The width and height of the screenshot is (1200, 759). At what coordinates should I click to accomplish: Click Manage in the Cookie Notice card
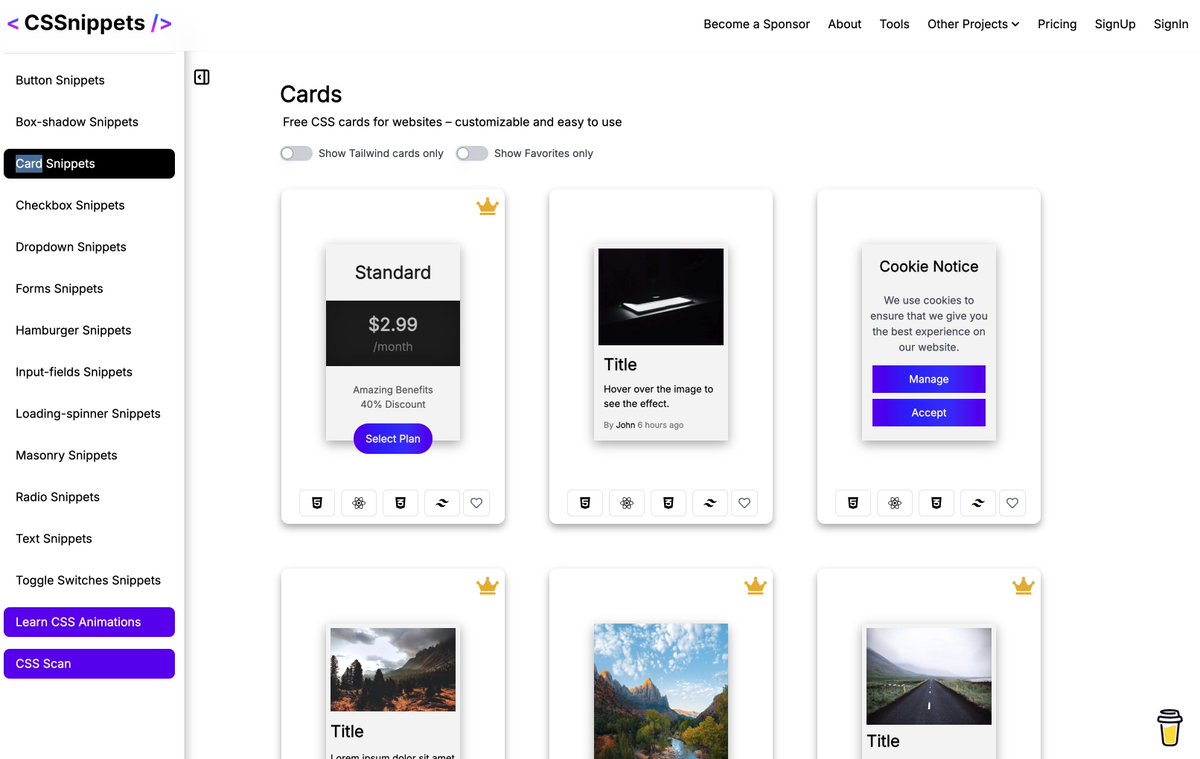click(x=929, y=379)
